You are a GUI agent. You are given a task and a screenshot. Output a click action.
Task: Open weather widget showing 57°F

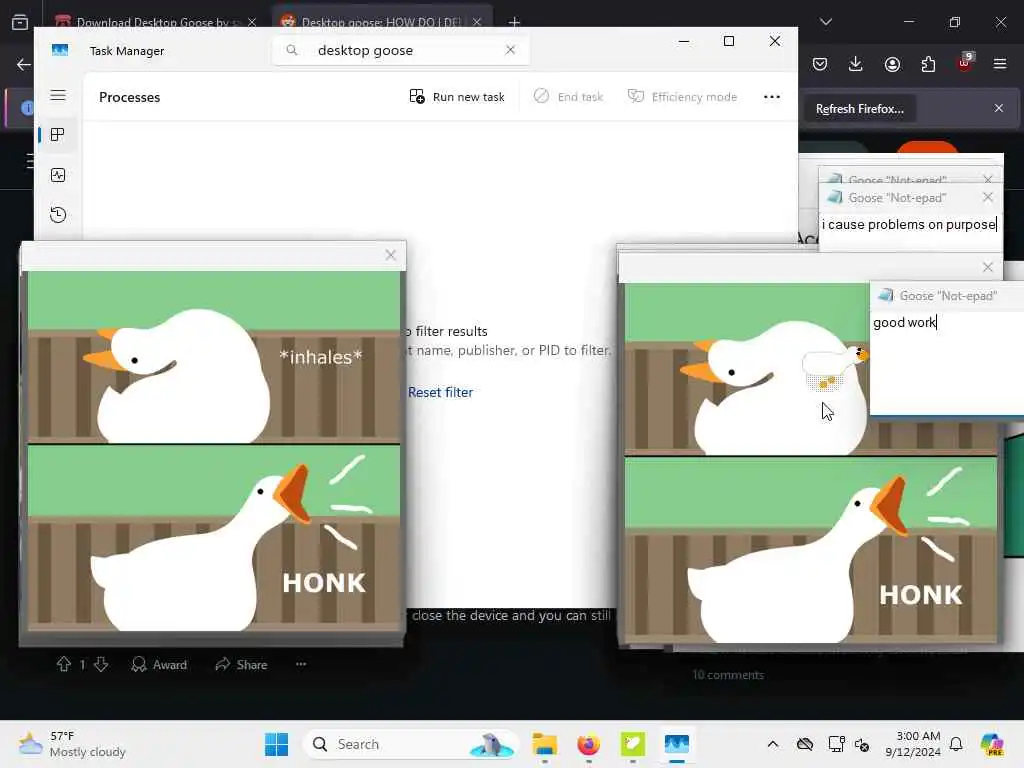72,744
